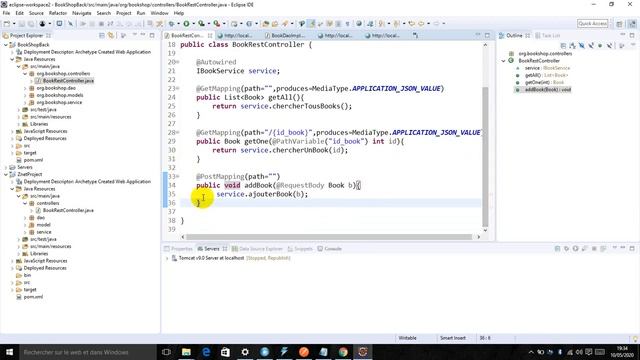Click Start server icon in Servers view
This screenshot has height=360, width=640.
tap(575, 249)
